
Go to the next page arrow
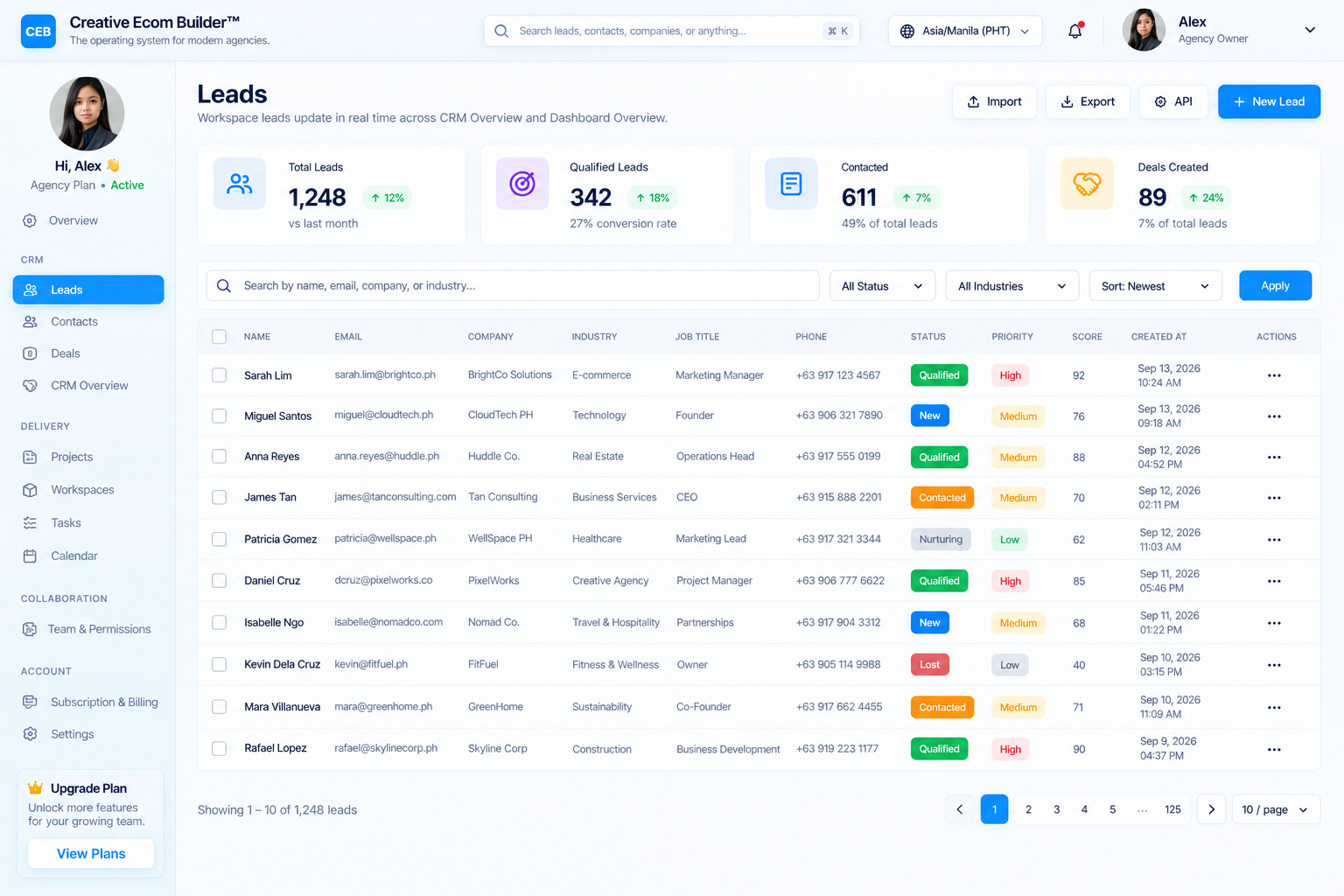(x=1211, y=809)
